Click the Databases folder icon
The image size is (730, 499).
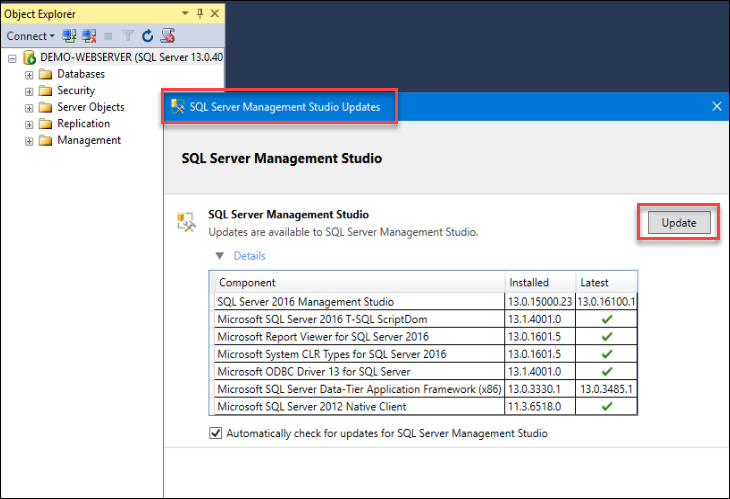click(45, 74)
